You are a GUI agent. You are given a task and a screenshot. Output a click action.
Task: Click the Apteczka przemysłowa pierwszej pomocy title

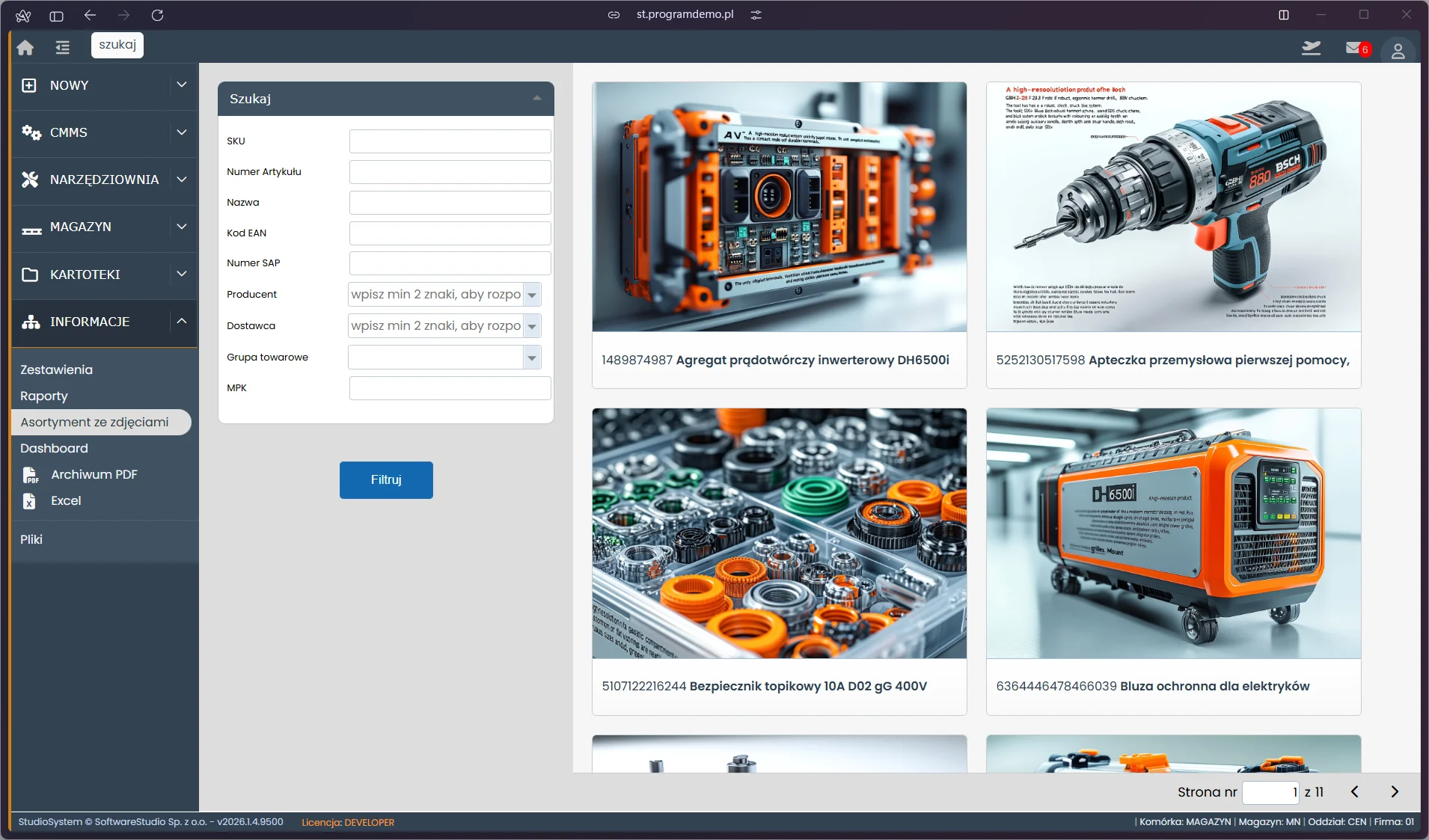point(1219,360)
